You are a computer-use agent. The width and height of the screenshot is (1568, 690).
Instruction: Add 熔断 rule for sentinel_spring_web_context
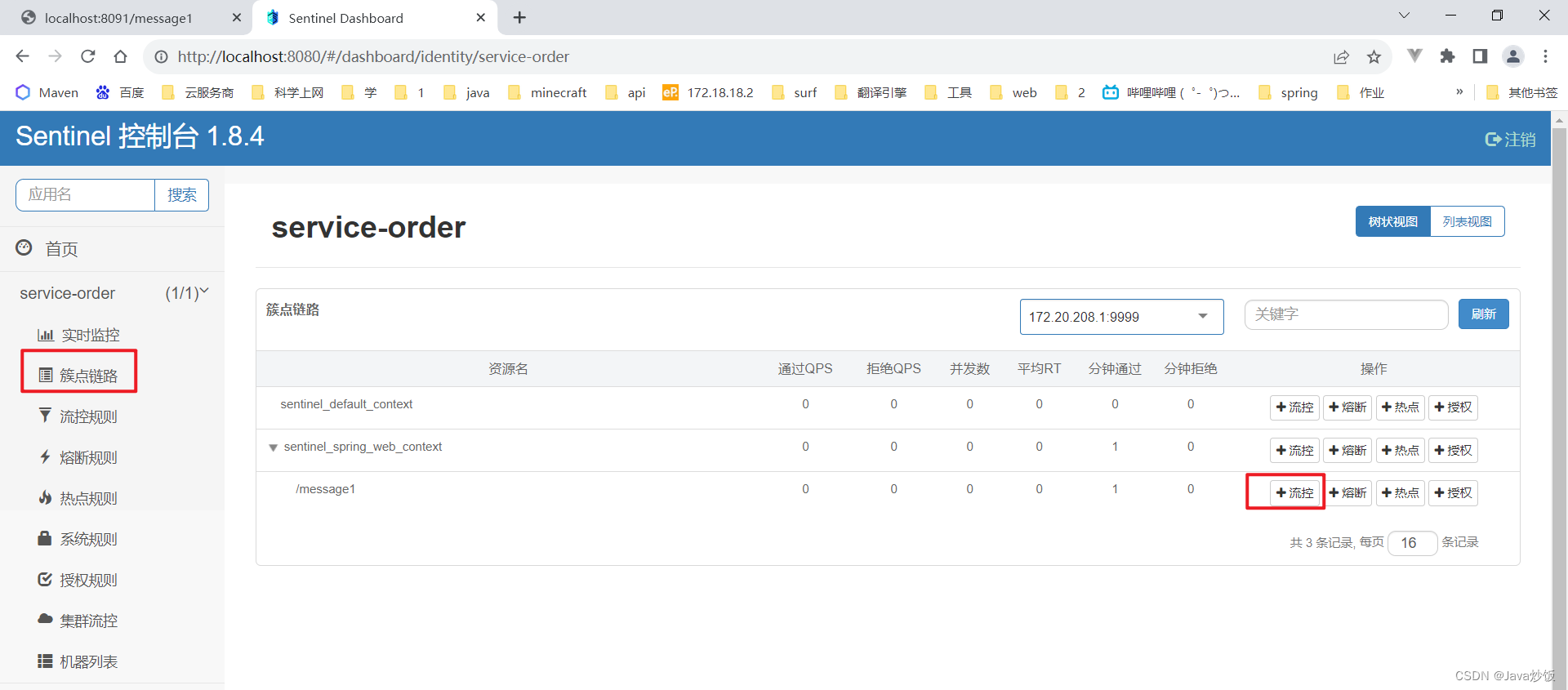[x=1347, y=450]
